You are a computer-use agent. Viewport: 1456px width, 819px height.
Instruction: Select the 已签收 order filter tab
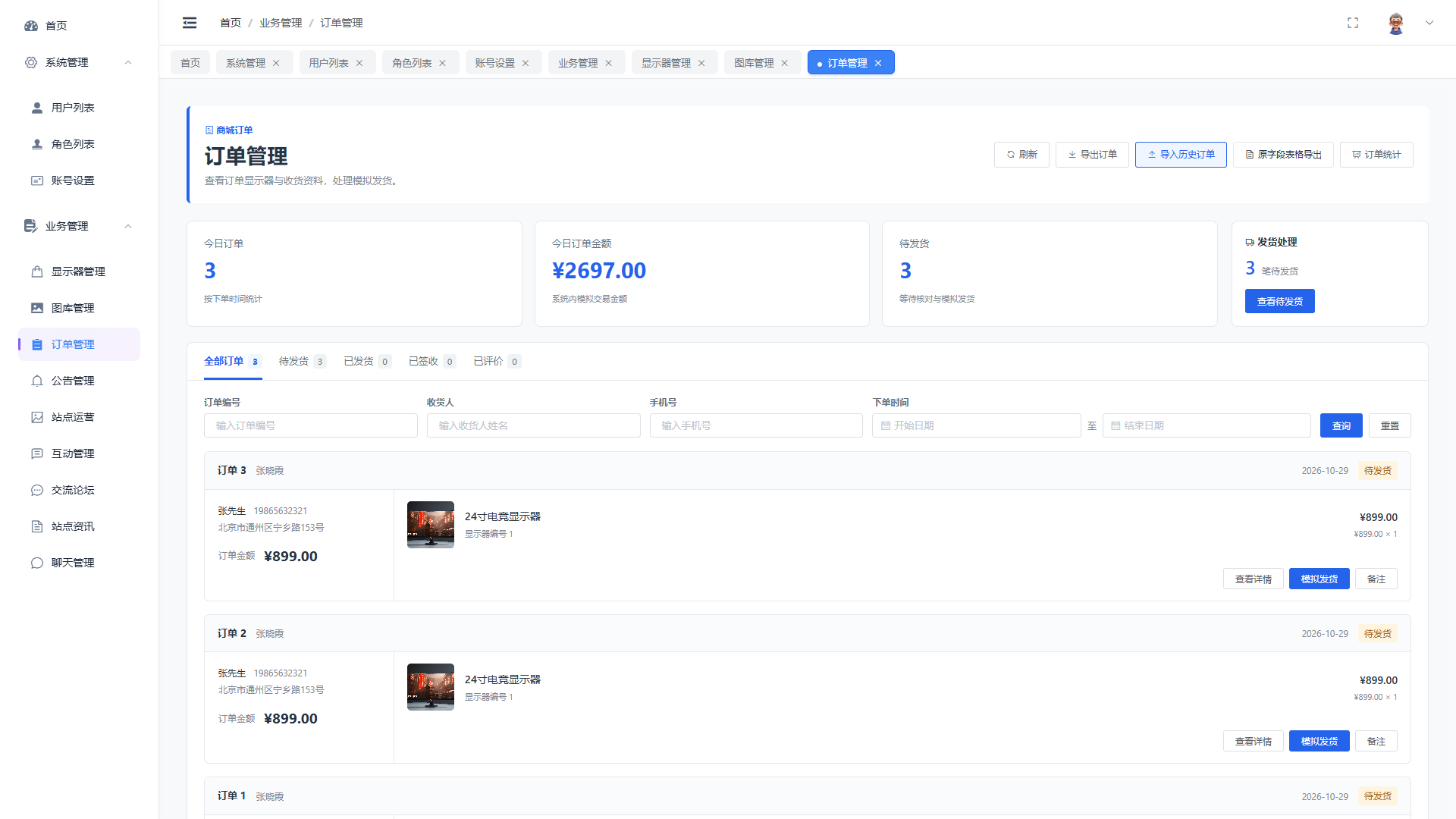click(432, 362)
